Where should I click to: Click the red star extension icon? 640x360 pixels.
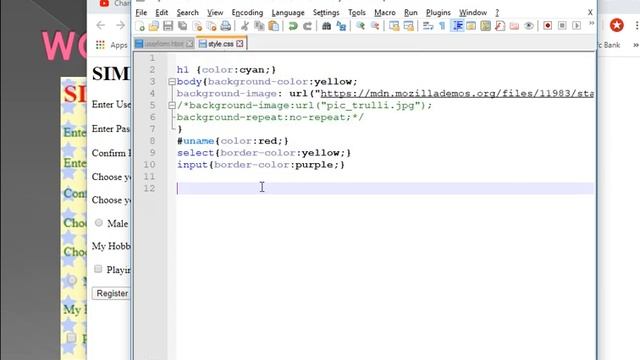point(617,25)
